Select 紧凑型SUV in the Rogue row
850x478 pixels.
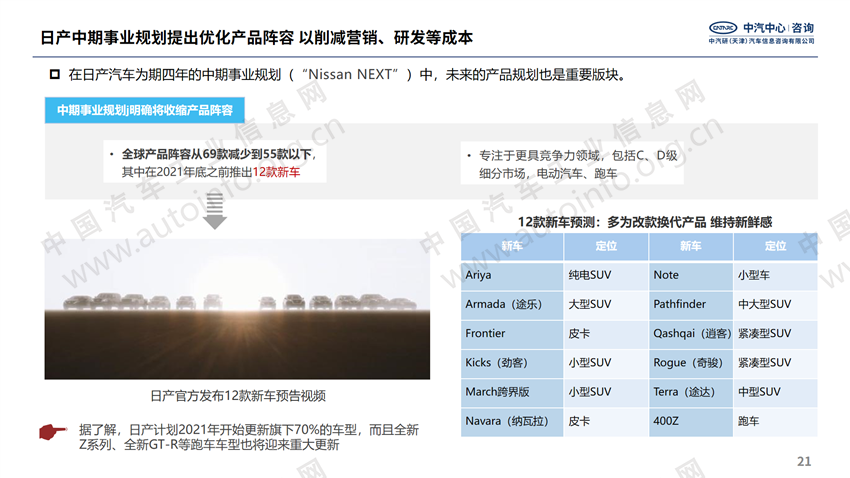(775, 363)
